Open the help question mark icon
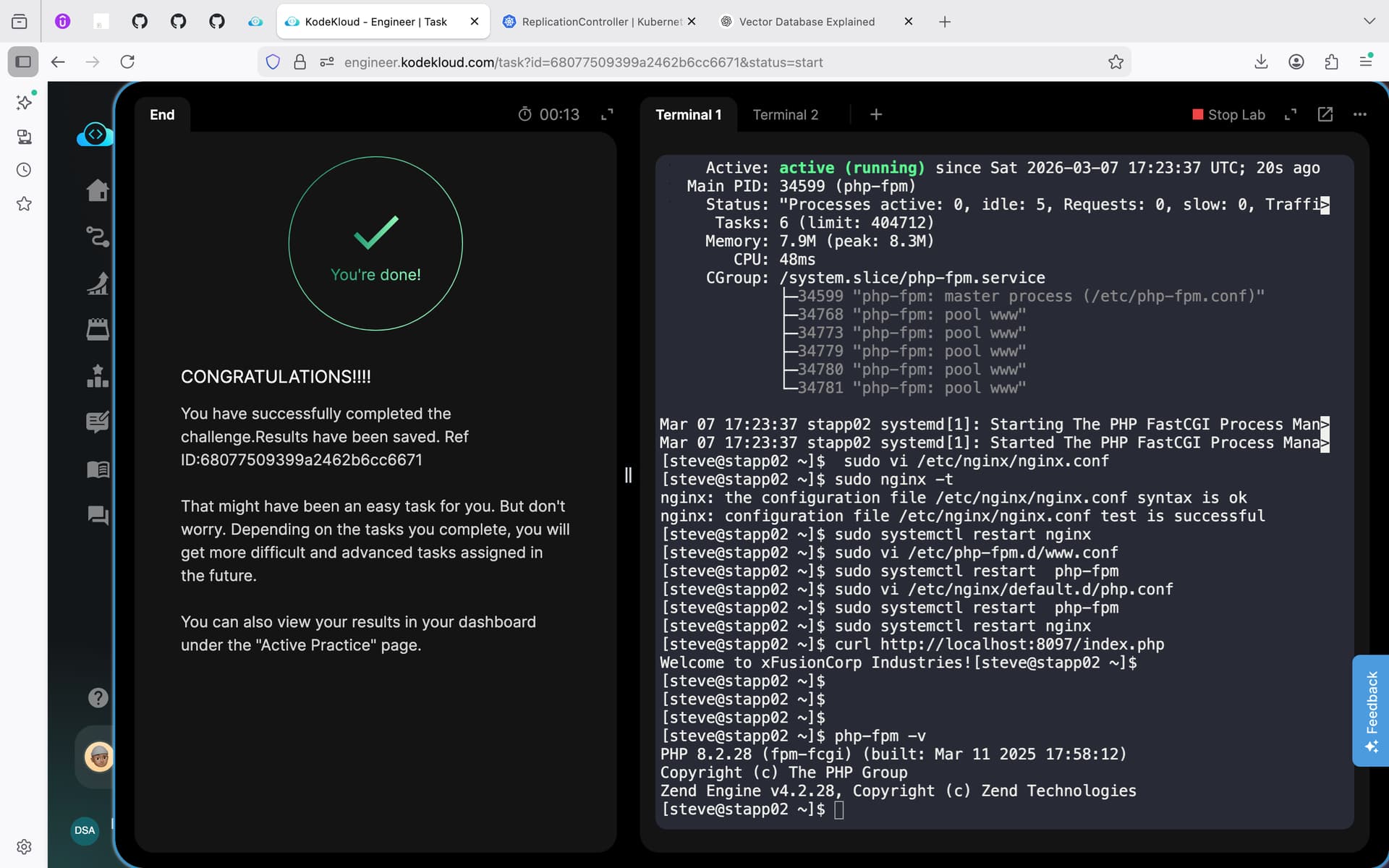 point(98,697)
